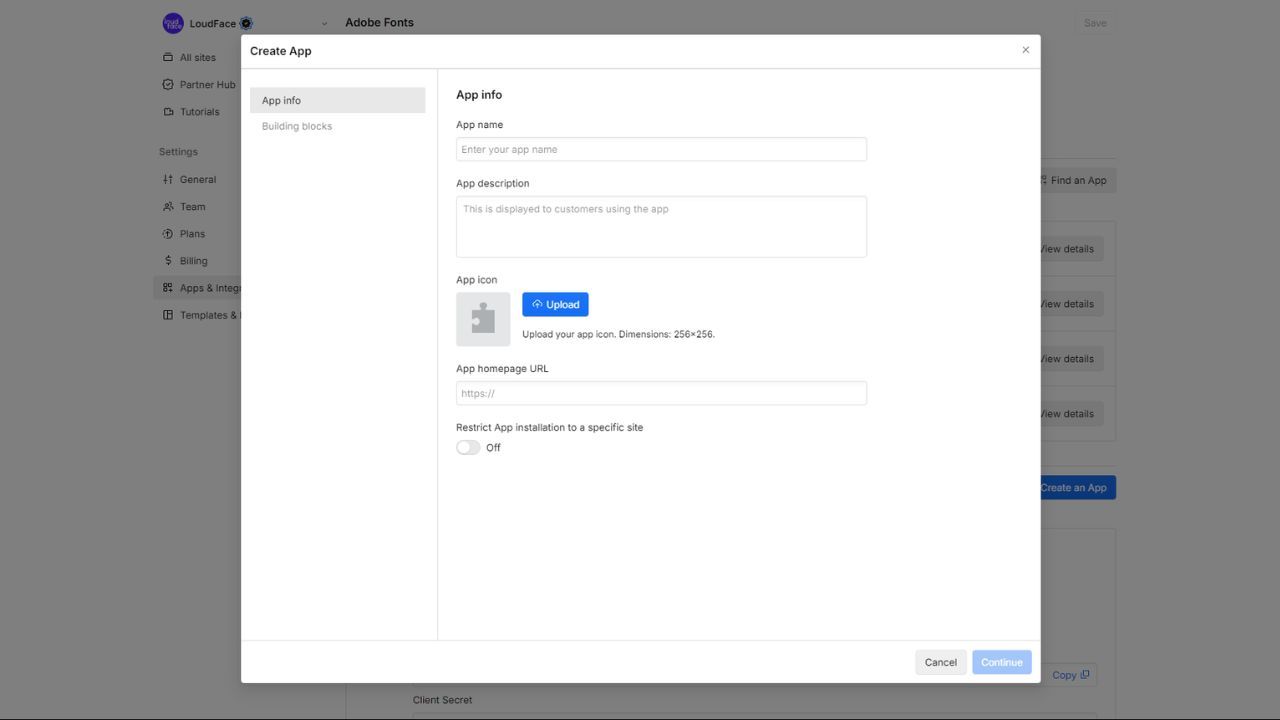Open General settings via the sliders icon
1280x720 pixels.
167,179
